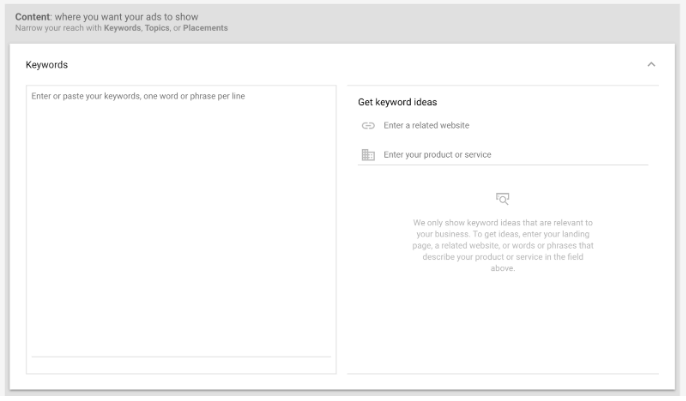
Task: Click bold 'Topics' in the narrow your reach line
Action: coord(157,28)
